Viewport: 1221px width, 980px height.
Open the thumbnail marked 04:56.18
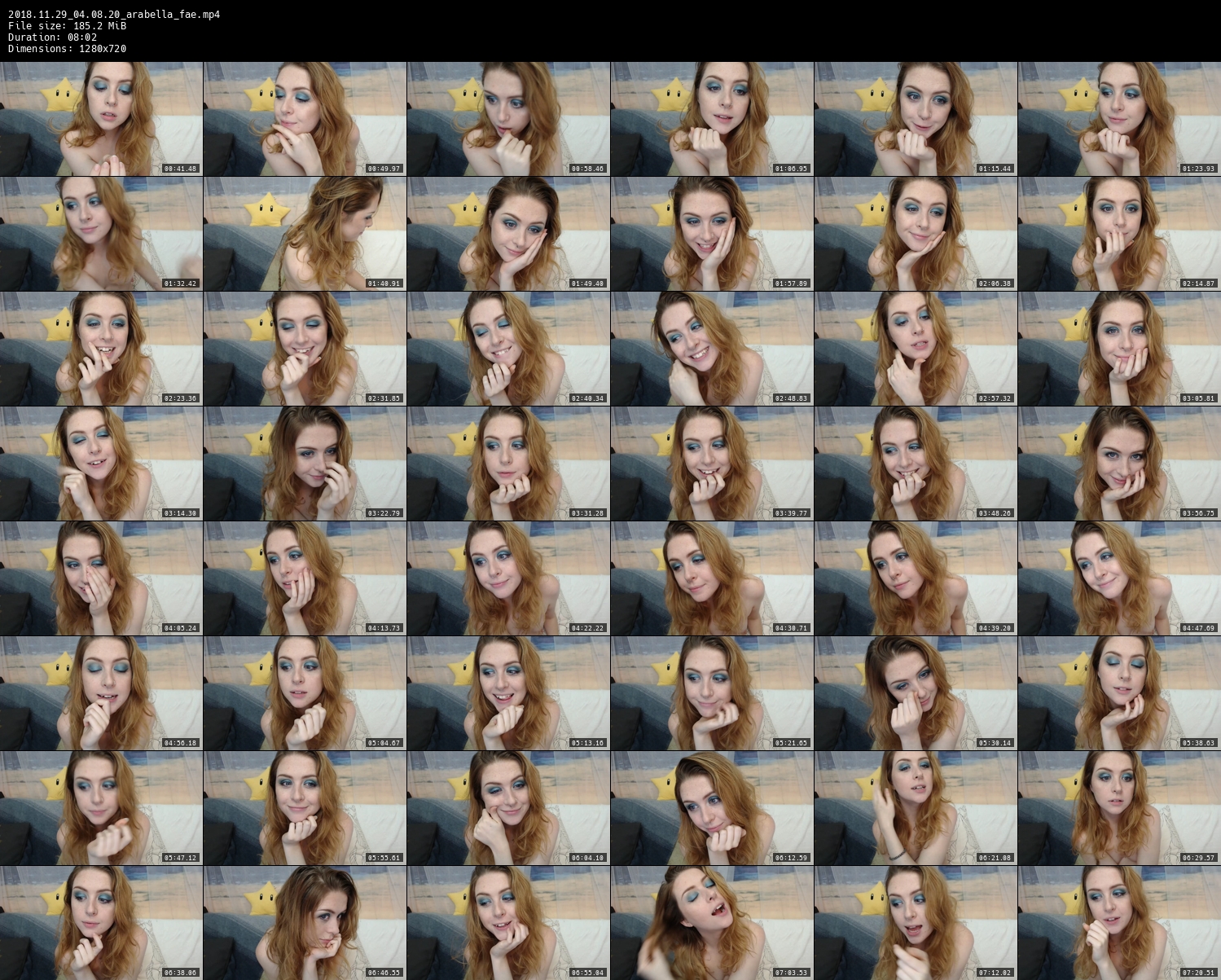point(101,693)
